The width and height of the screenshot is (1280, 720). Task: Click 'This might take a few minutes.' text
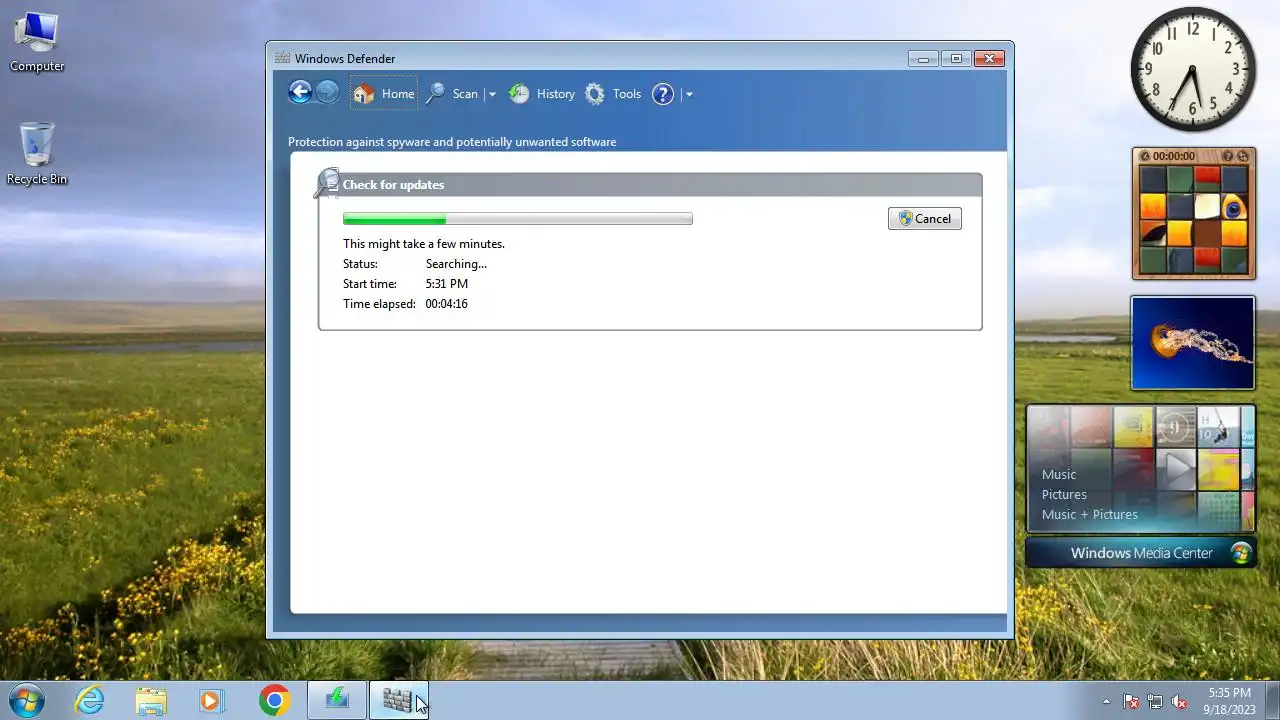pos(424,244)
